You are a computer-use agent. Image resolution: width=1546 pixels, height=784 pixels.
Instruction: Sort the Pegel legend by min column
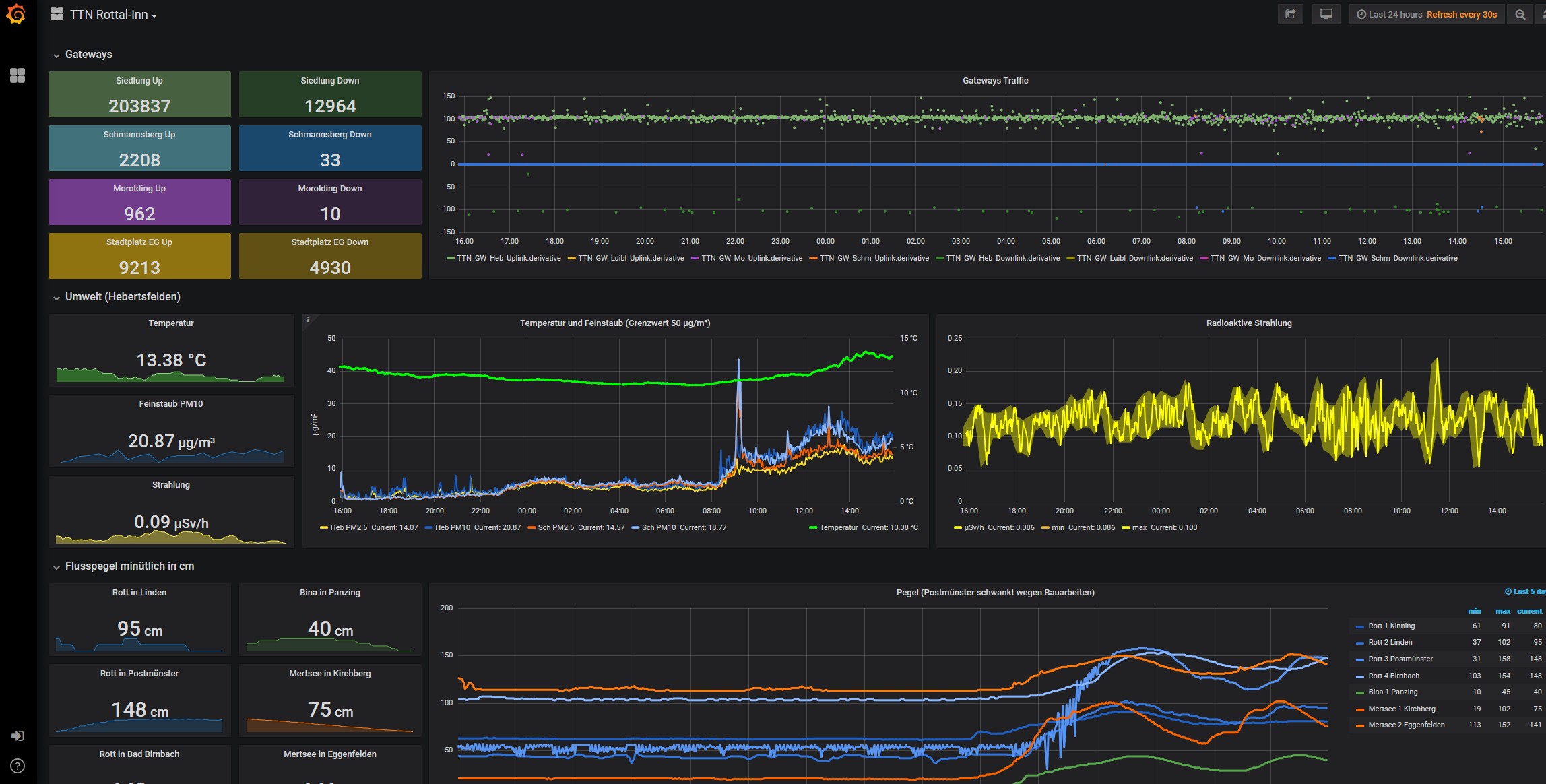point(1475,611)
